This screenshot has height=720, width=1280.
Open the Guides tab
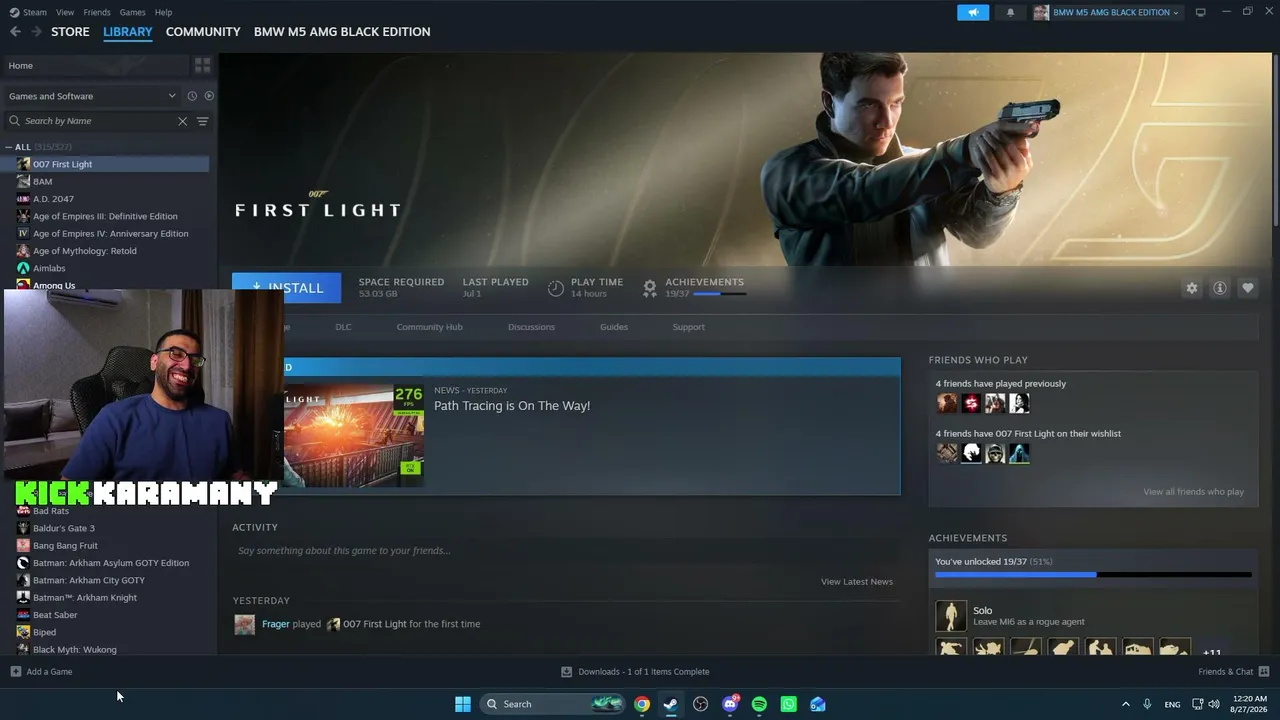(614, 327)
